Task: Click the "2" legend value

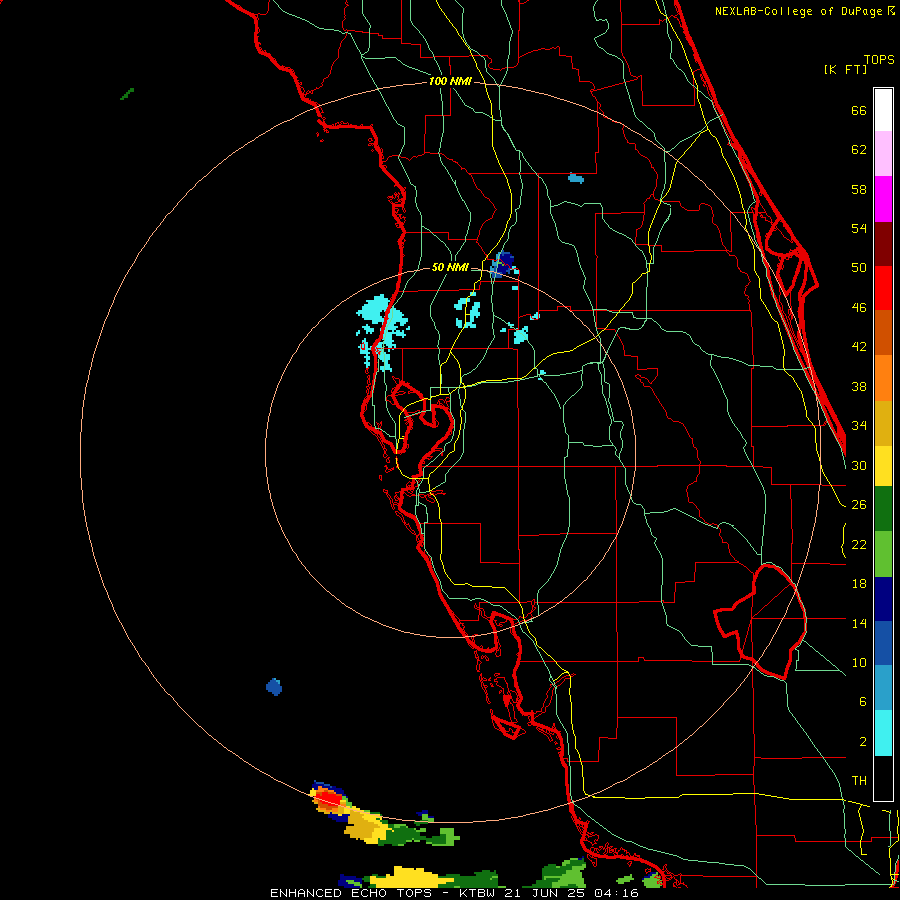Action: point(862,742)
